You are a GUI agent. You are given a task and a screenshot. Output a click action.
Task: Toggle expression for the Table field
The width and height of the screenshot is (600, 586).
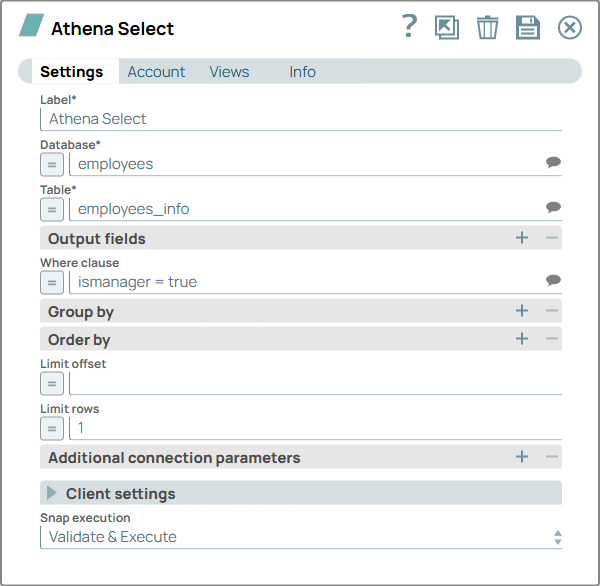pyautogui.click(x=52, y=209)
